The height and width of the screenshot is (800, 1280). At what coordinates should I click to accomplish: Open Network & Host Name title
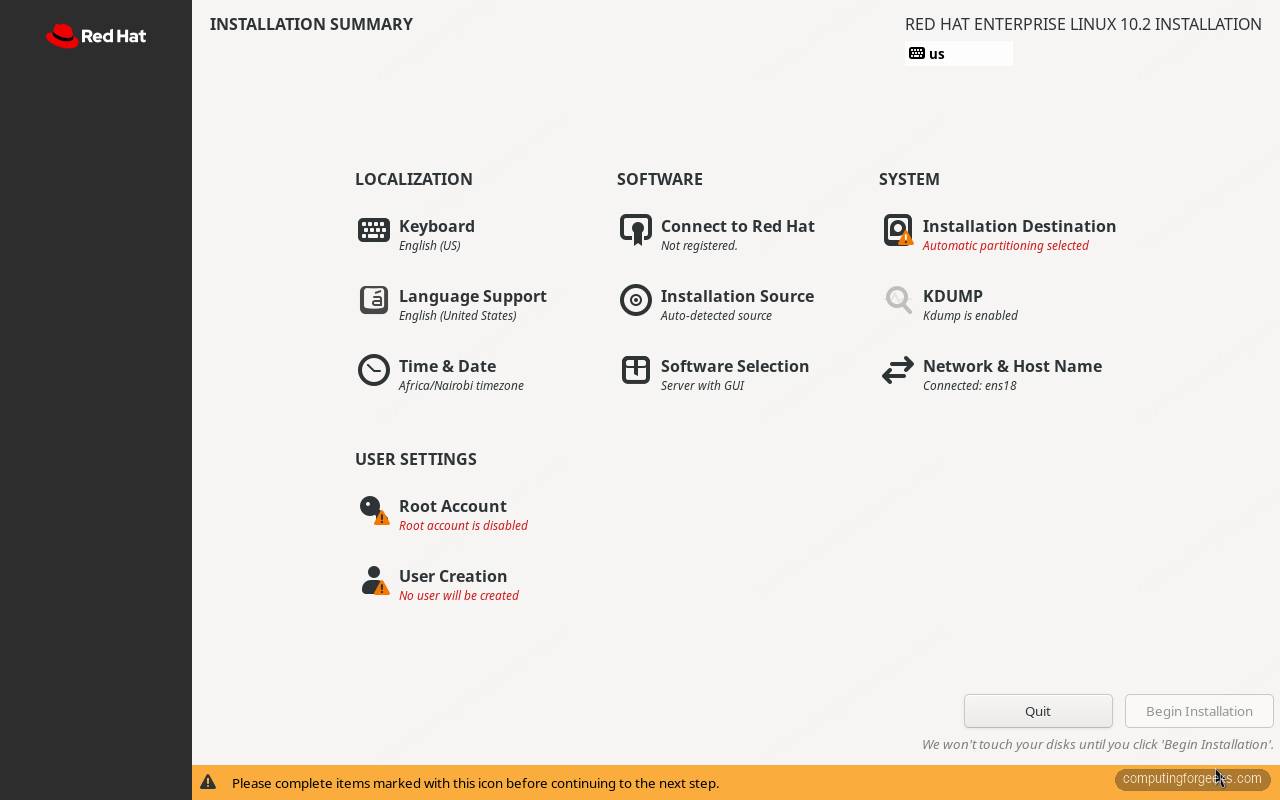point(1012,366)
